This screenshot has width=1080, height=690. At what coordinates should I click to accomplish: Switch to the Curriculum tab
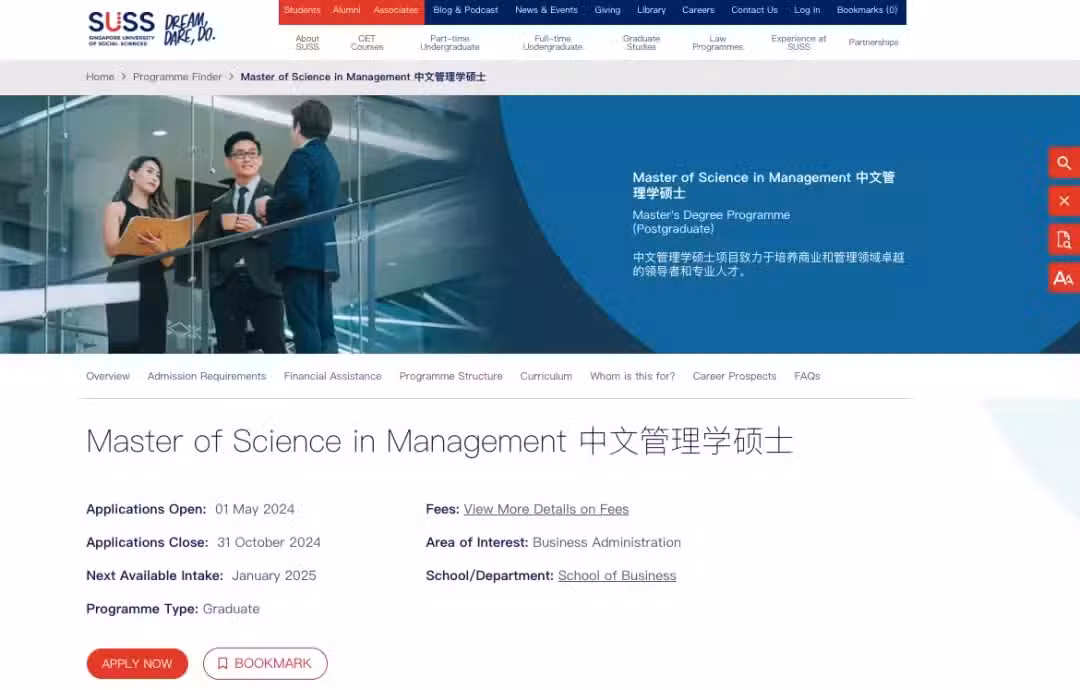coord(546,376)
